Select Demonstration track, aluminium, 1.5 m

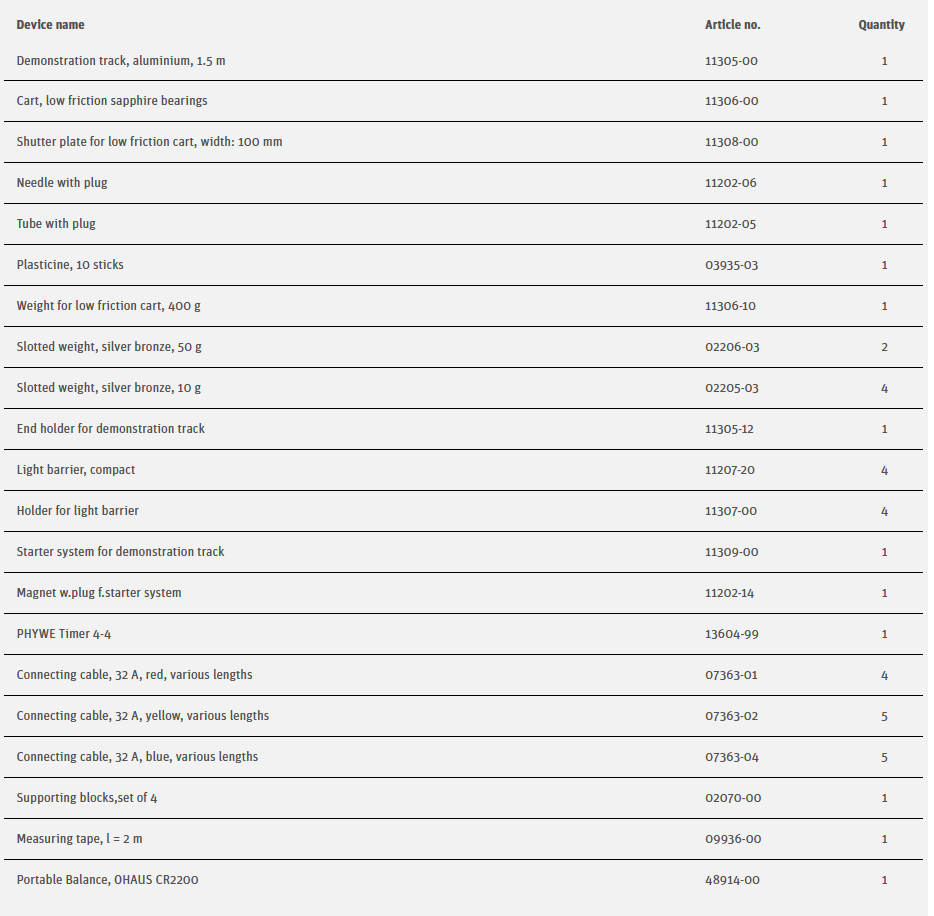click(121, 61)
